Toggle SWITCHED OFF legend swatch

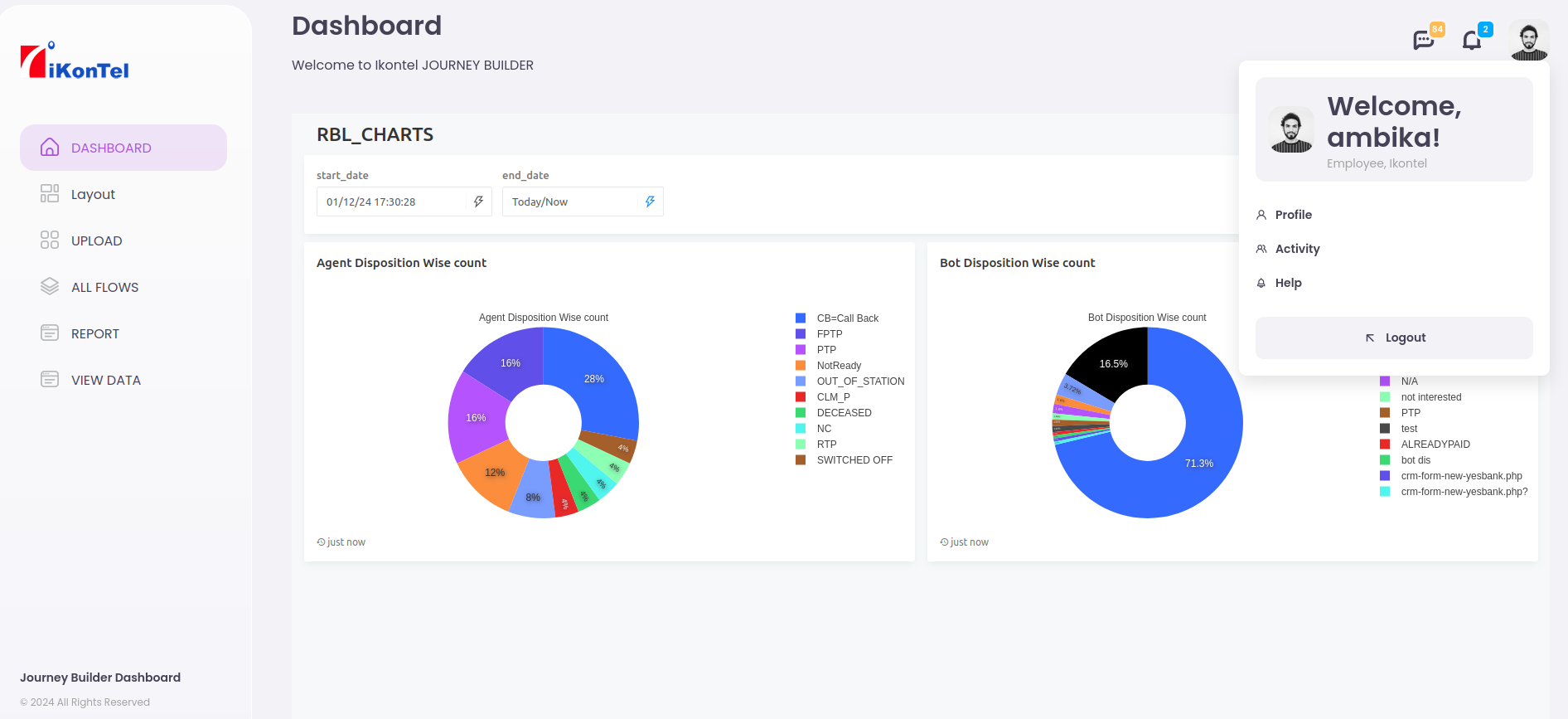[x=801, y=460]
